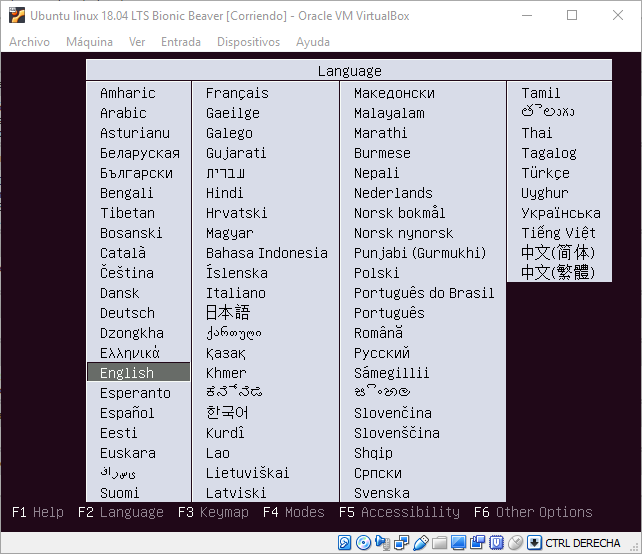
Task: Select Español in the language list
Action: [x=127, y=413]
